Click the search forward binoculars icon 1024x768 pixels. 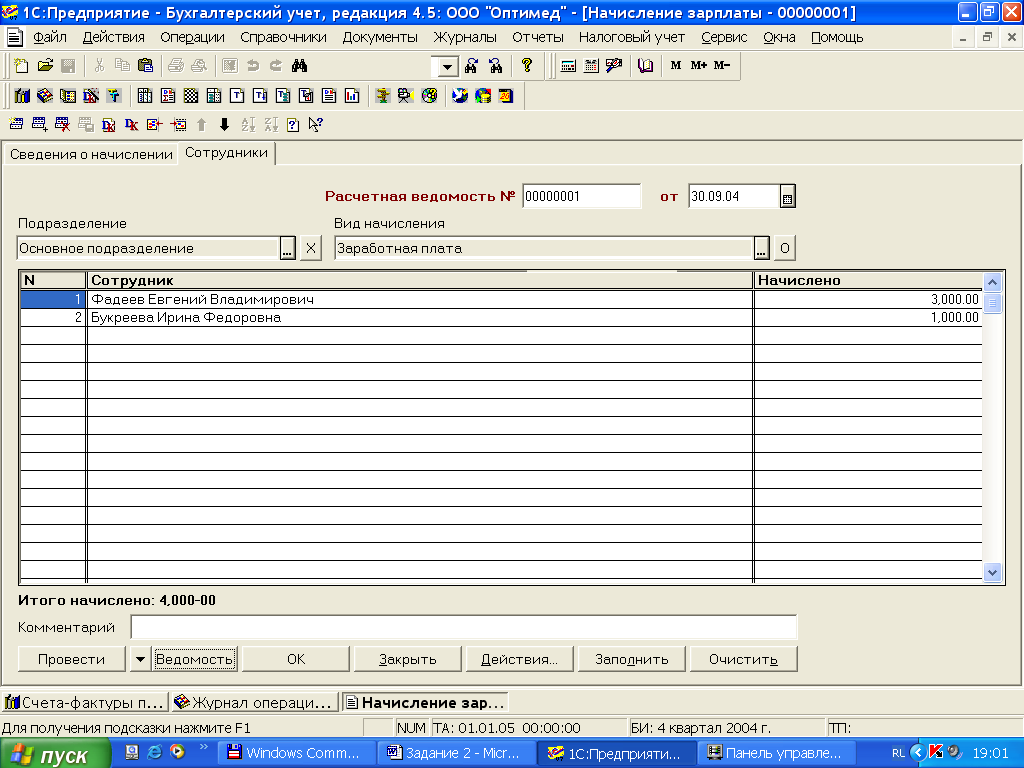(x=472, y=65)
